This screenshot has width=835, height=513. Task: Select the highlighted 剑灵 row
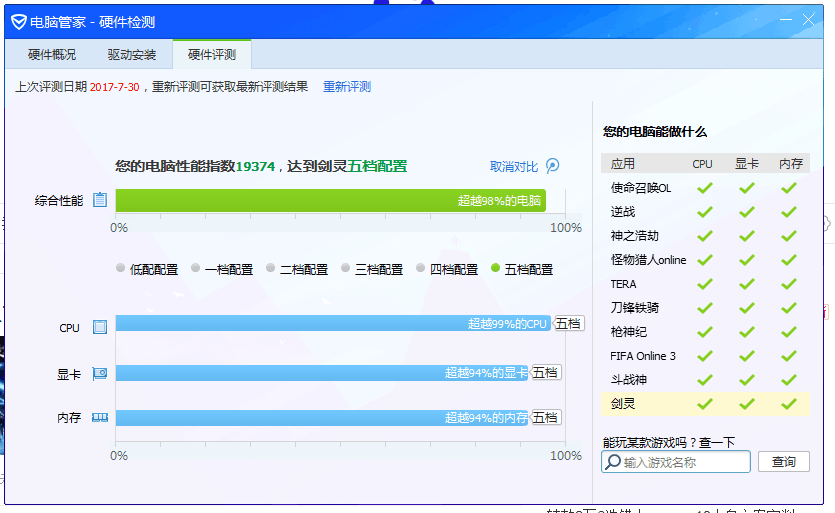click(x=705, y=404)
